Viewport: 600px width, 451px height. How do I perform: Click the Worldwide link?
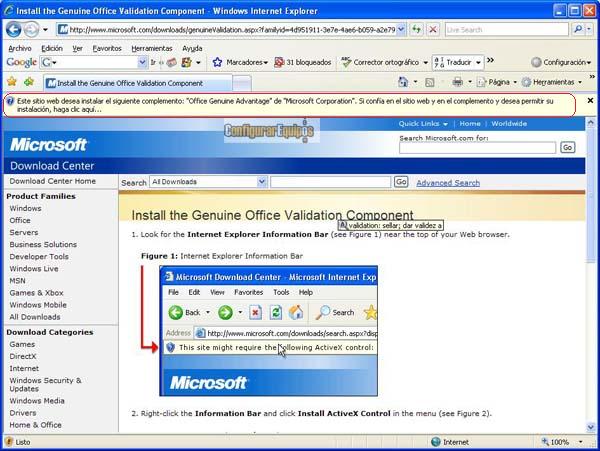[x=509, y=124]
